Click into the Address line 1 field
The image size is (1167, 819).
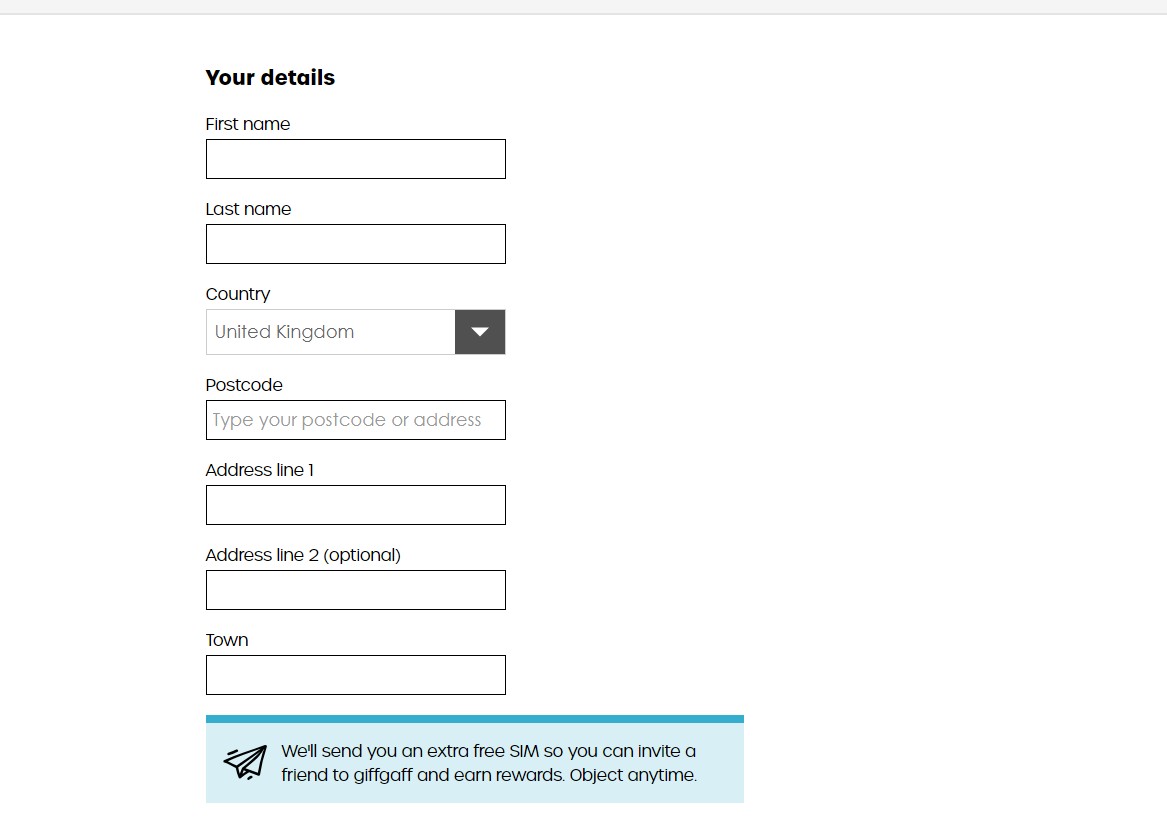(356, 505)
